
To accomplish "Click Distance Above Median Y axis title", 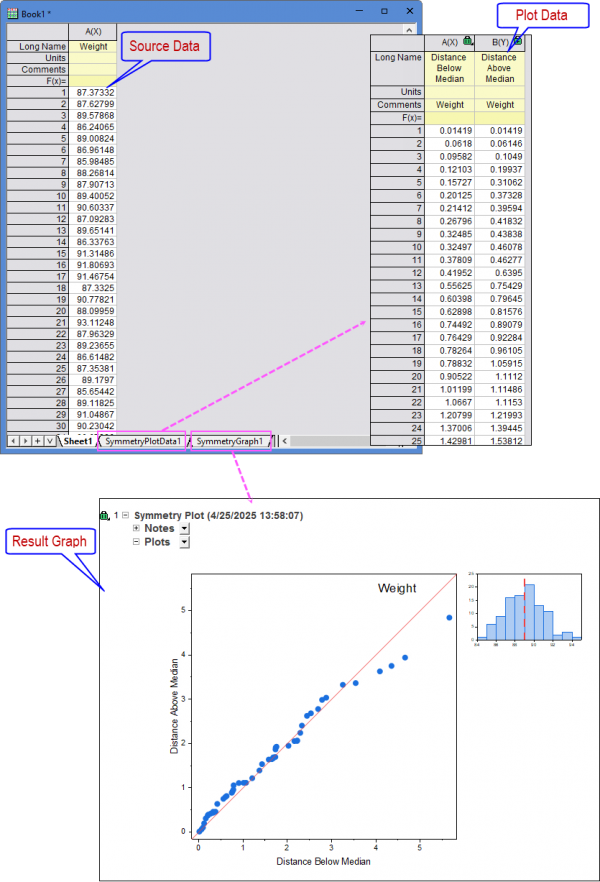I will pyautogui.click(x=174, y=706).
